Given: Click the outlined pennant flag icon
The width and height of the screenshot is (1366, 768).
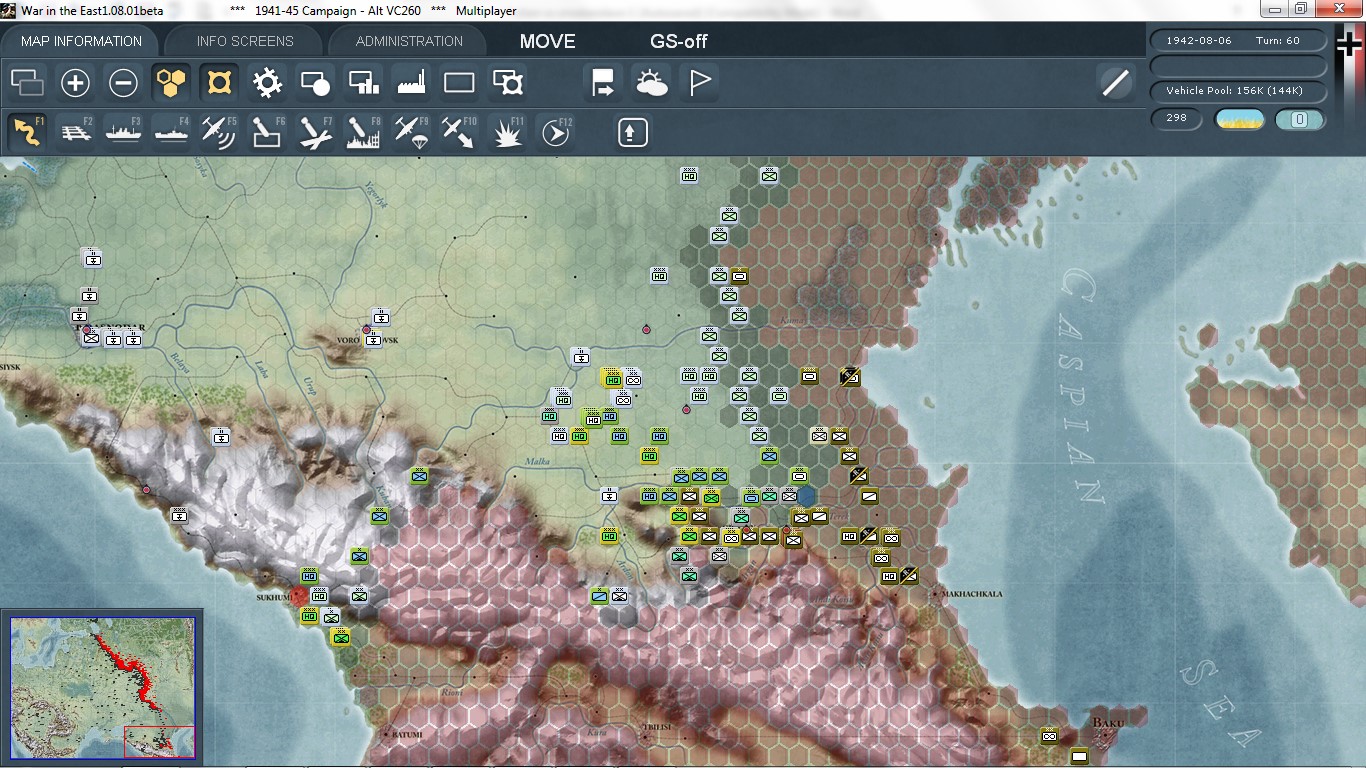Looking at the screenshot, I should 700,82.
